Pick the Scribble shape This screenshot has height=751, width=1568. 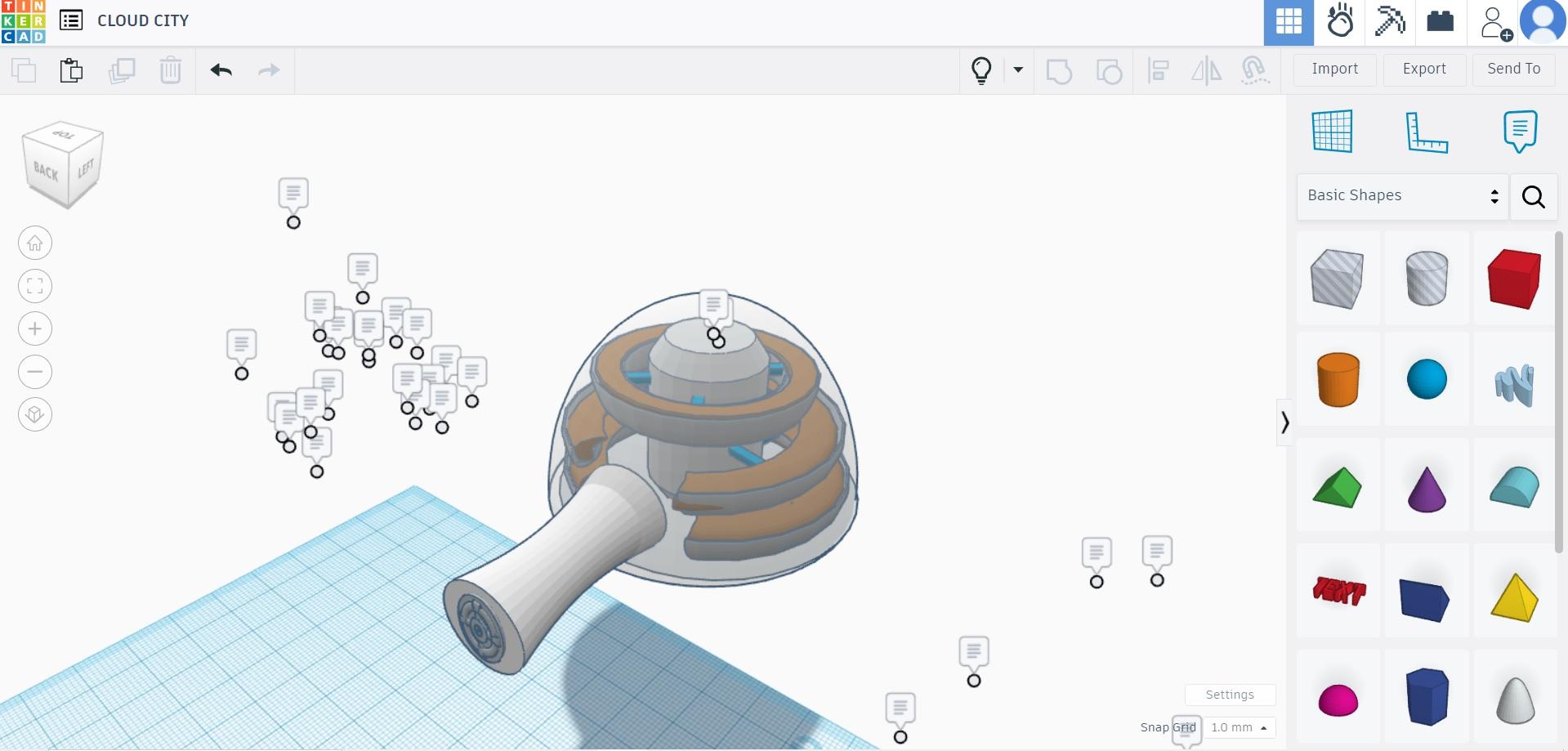pos(1514,384)
